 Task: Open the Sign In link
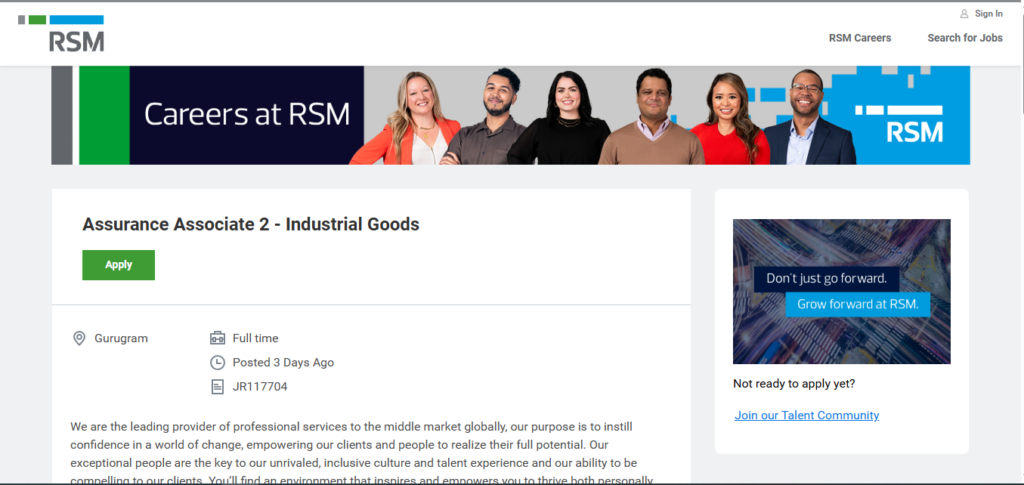pos(989,14)
